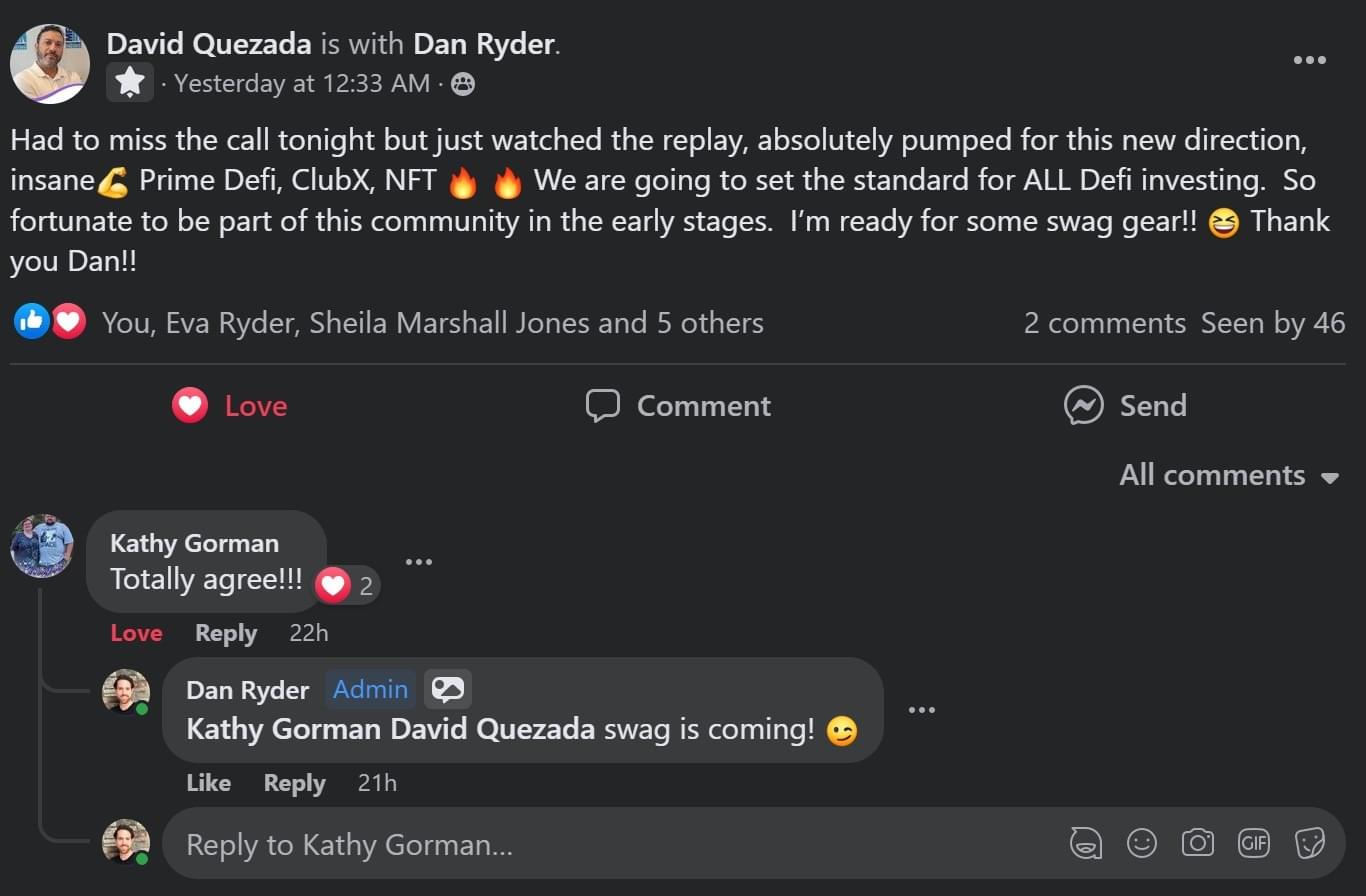The width and height of the screenshot is (1366, 896).
Task: Click Dan Ryder's message badge icon
Action: [x=448, y=689]
